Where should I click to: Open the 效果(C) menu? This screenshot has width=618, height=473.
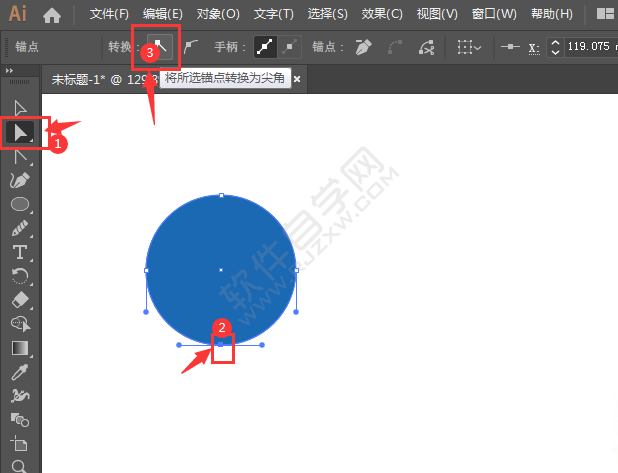(x=381, y=14)
